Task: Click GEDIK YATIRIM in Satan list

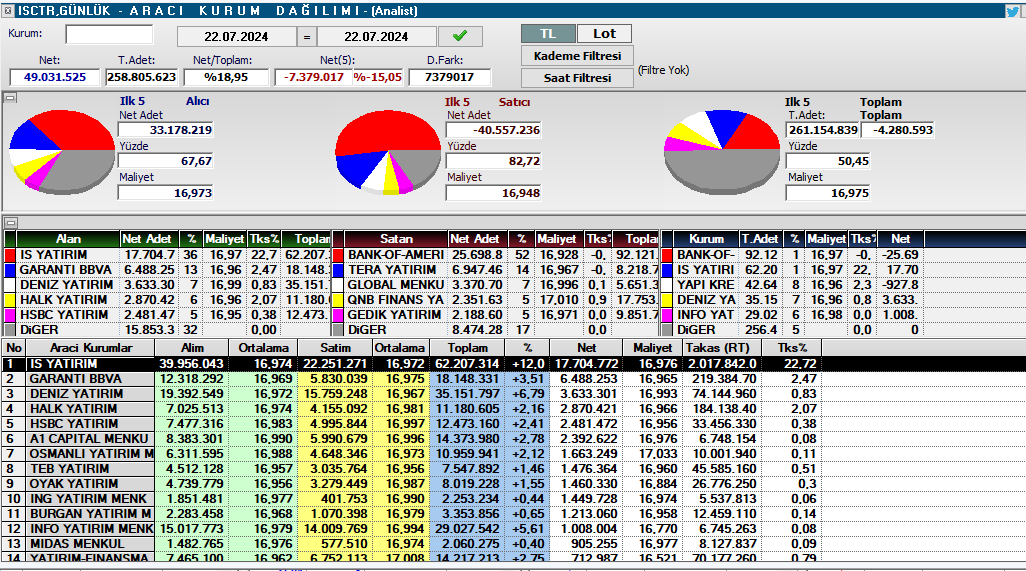Action: tap(394, 315)
